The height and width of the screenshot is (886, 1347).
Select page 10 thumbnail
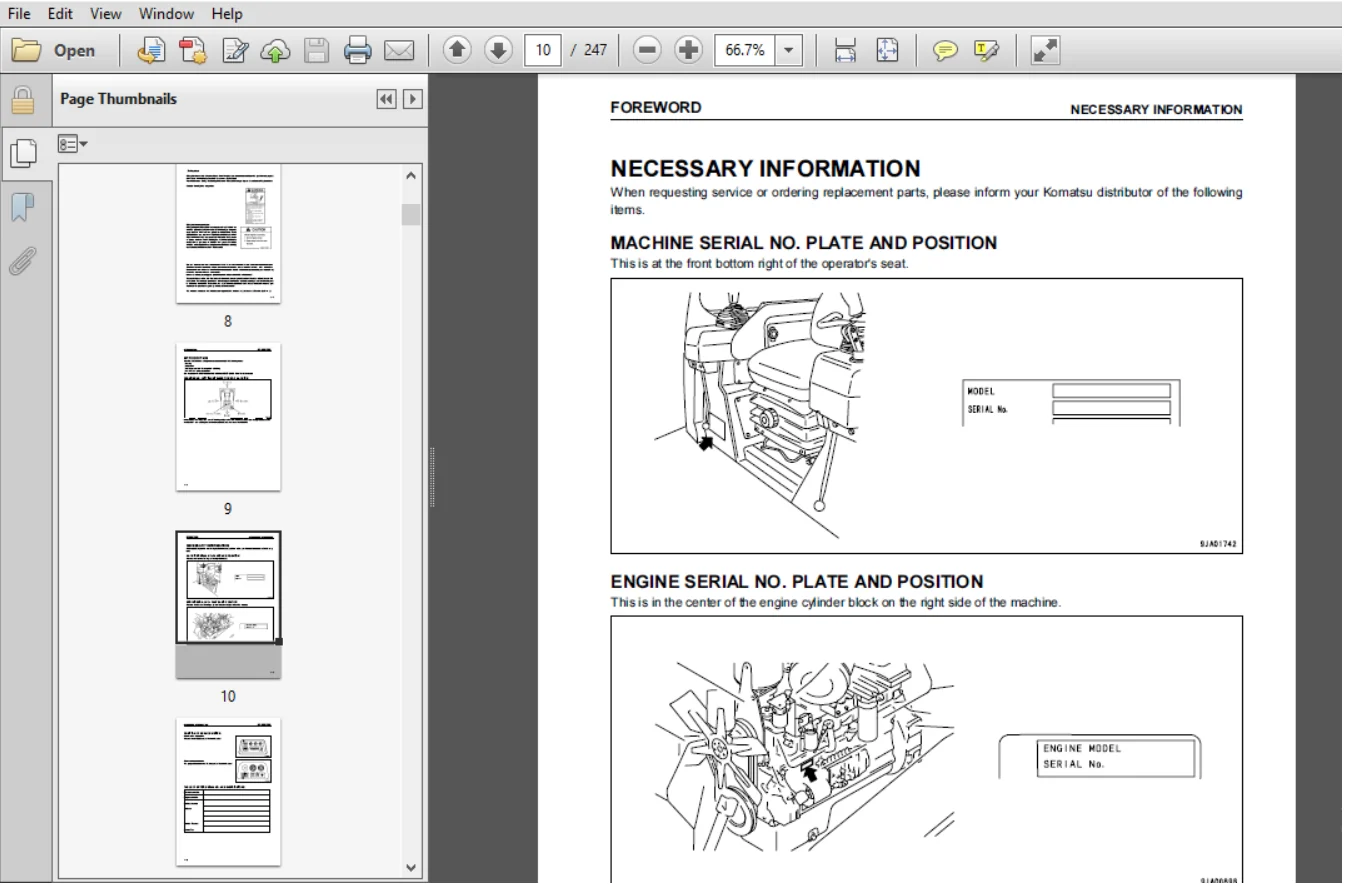[x=228, y=606]
